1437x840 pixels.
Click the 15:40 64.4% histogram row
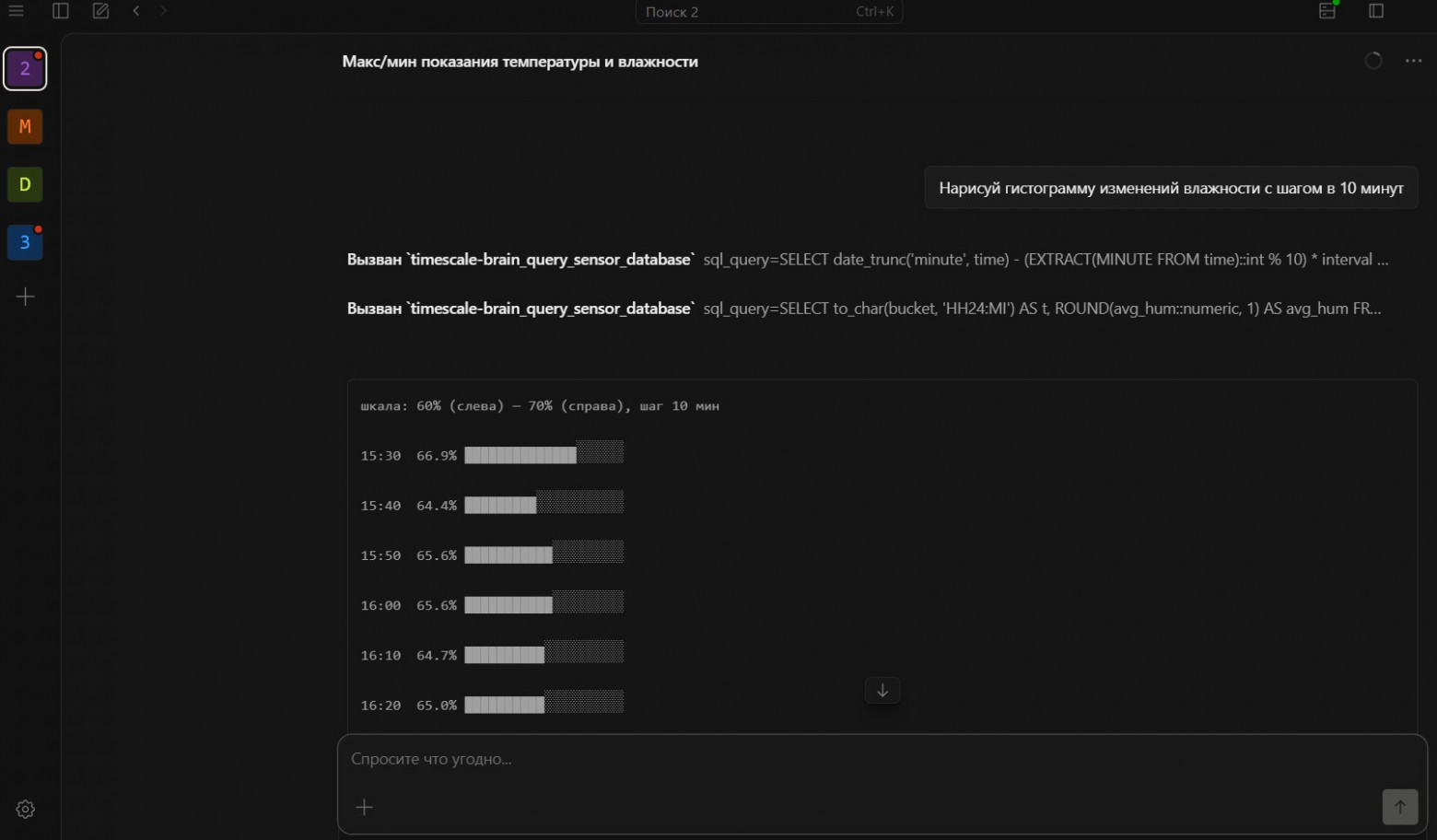tap(492, 504)
